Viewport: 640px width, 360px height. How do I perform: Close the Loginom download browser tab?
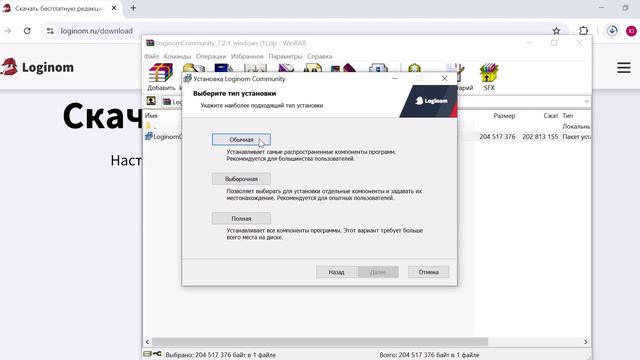(114, 8)
